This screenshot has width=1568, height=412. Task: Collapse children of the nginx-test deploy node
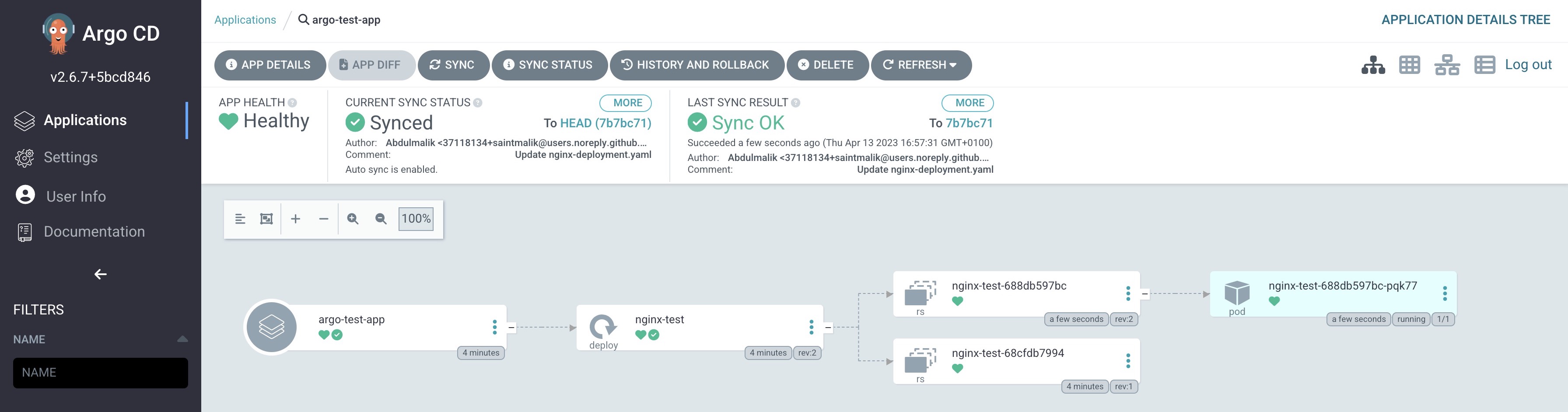[828, 328]
